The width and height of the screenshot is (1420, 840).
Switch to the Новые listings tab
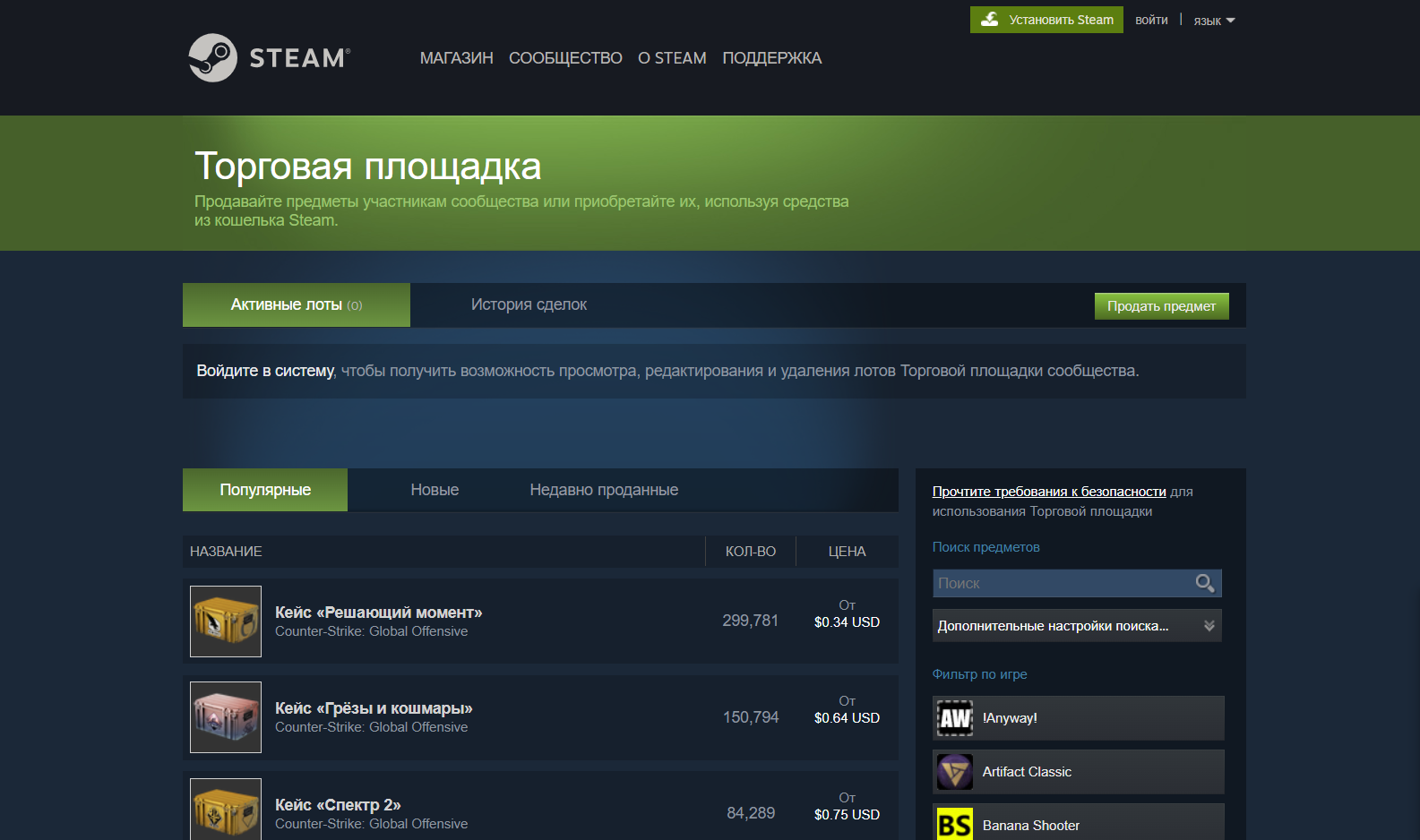point(435,490)
